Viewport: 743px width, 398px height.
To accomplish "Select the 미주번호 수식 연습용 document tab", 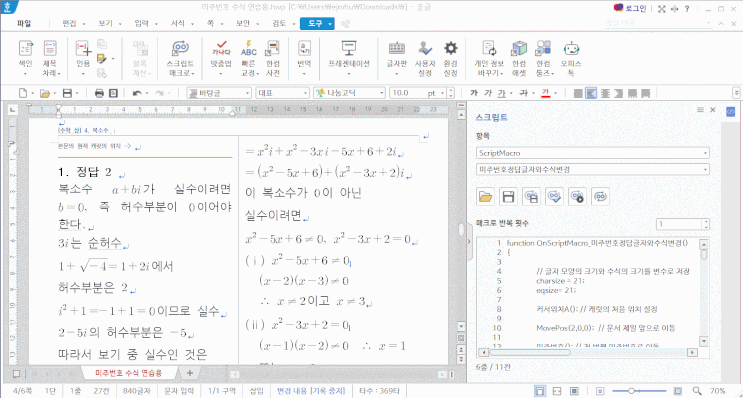I will [x=128, y=373].
